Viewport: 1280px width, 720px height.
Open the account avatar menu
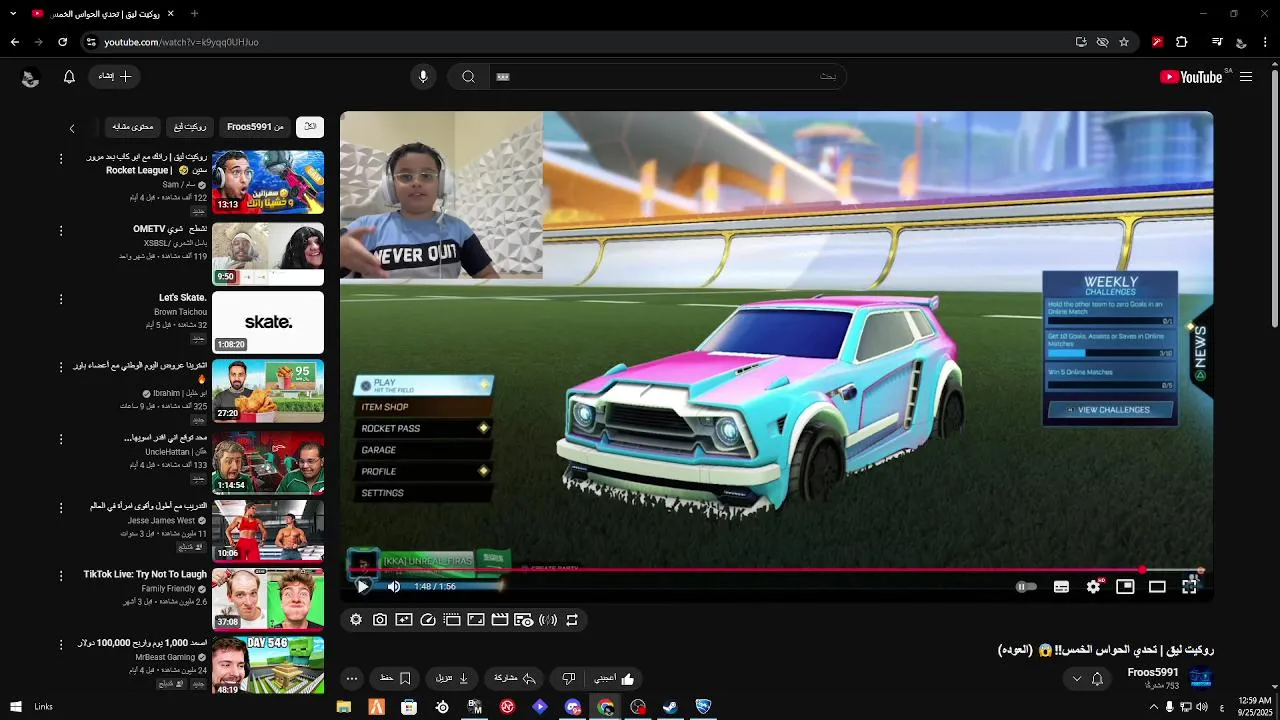click(x=30, y=77)
